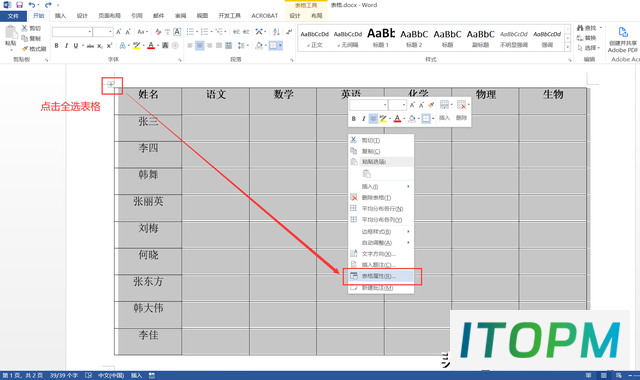The width and height of the screenshot is (640, 380).
Task: Click the Grow Font icon in ribbon
Action: pyautogui.click(x=118, y=32)
